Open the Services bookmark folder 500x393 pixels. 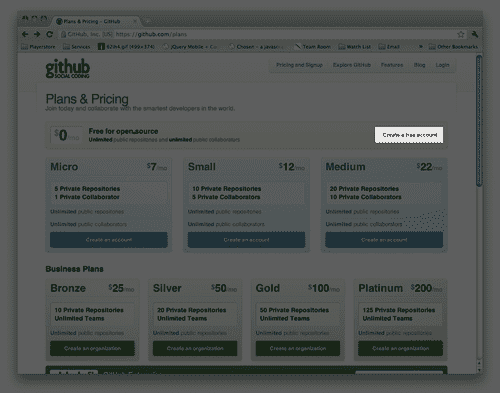coord(77,47)
